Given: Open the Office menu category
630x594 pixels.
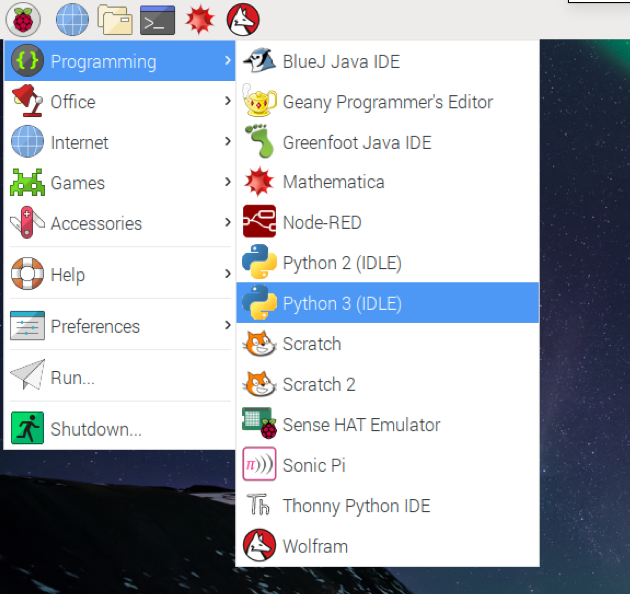Looking at the screenshot, I should [x=120, y=101].
